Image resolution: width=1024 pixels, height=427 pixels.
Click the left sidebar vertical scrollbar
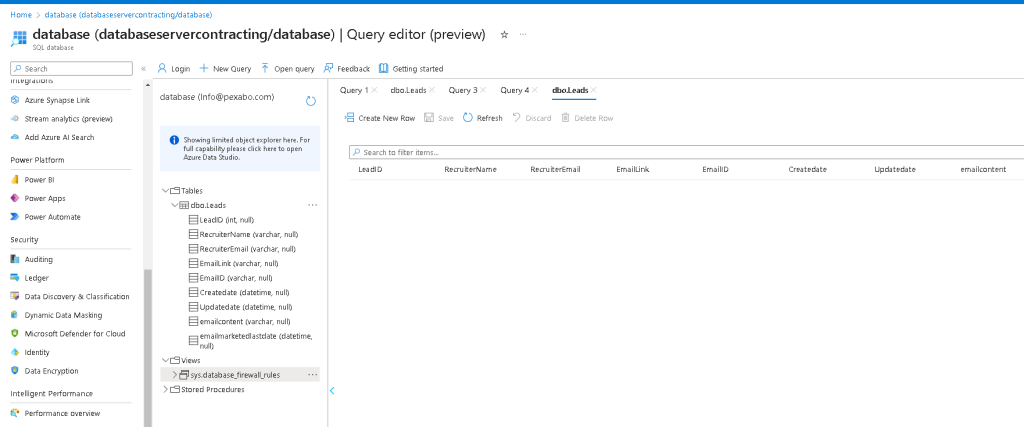click(x=148, y=347)
